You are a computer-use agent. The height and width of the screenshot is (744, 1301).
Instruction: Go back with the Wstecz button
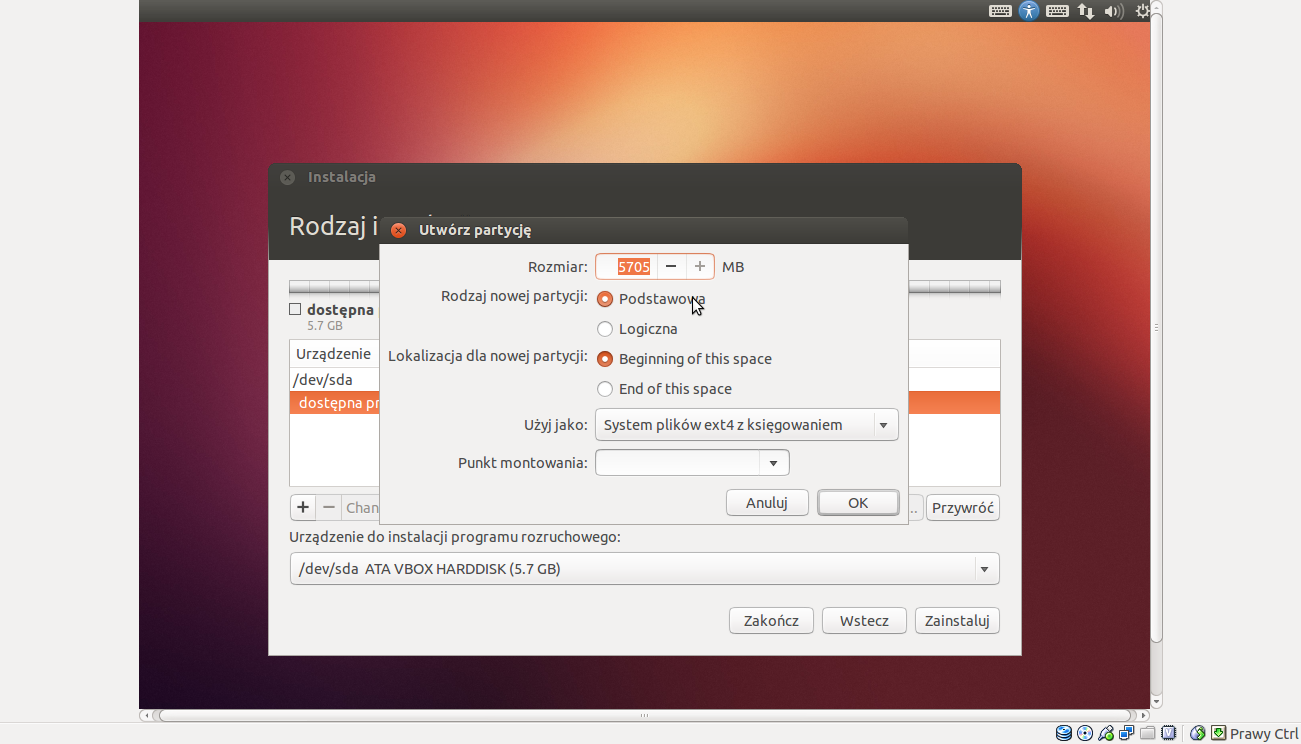coord(864,621)
